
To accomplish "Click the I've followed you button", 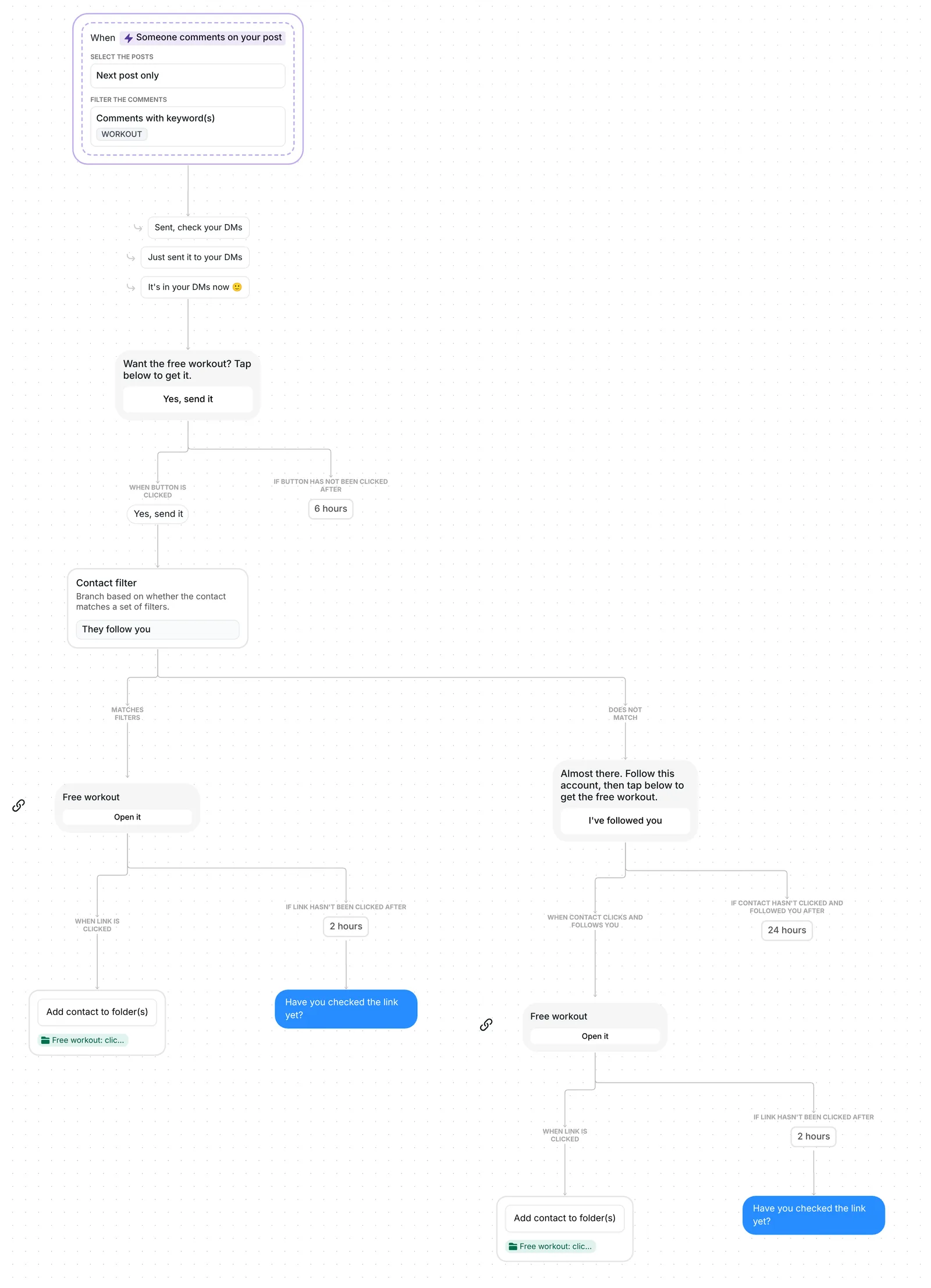I will point(626,821).
